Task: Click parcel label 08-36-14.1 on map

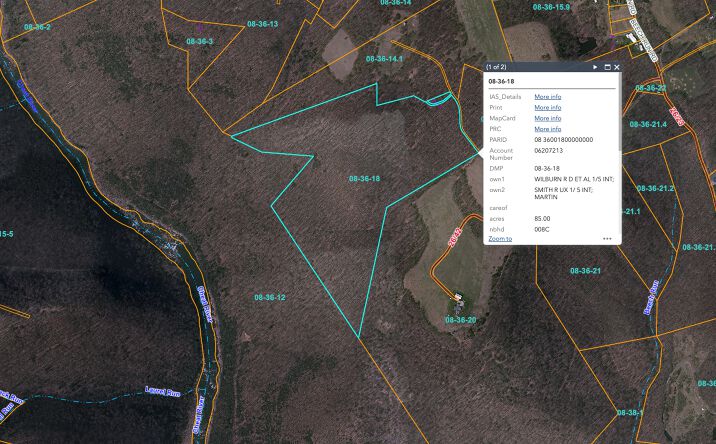Action: (384, 58)
